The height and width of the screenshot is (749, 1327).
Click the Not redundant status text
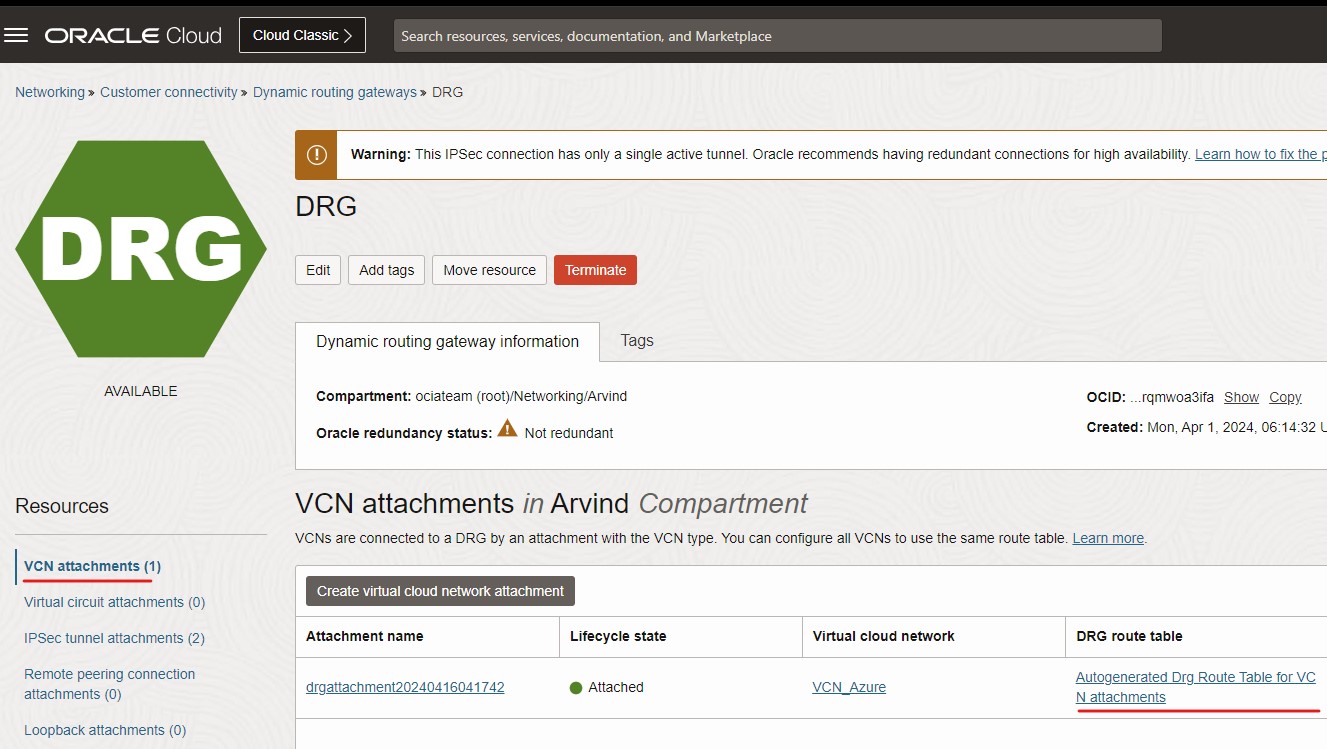point(569,433)
